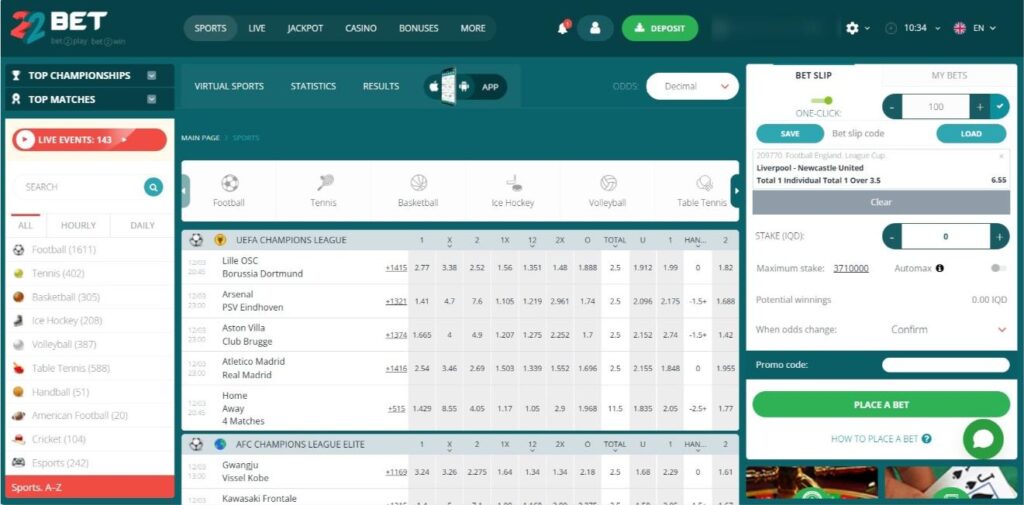
Task: Open the Decimal odds format dropdown
Action: point(692,87)
